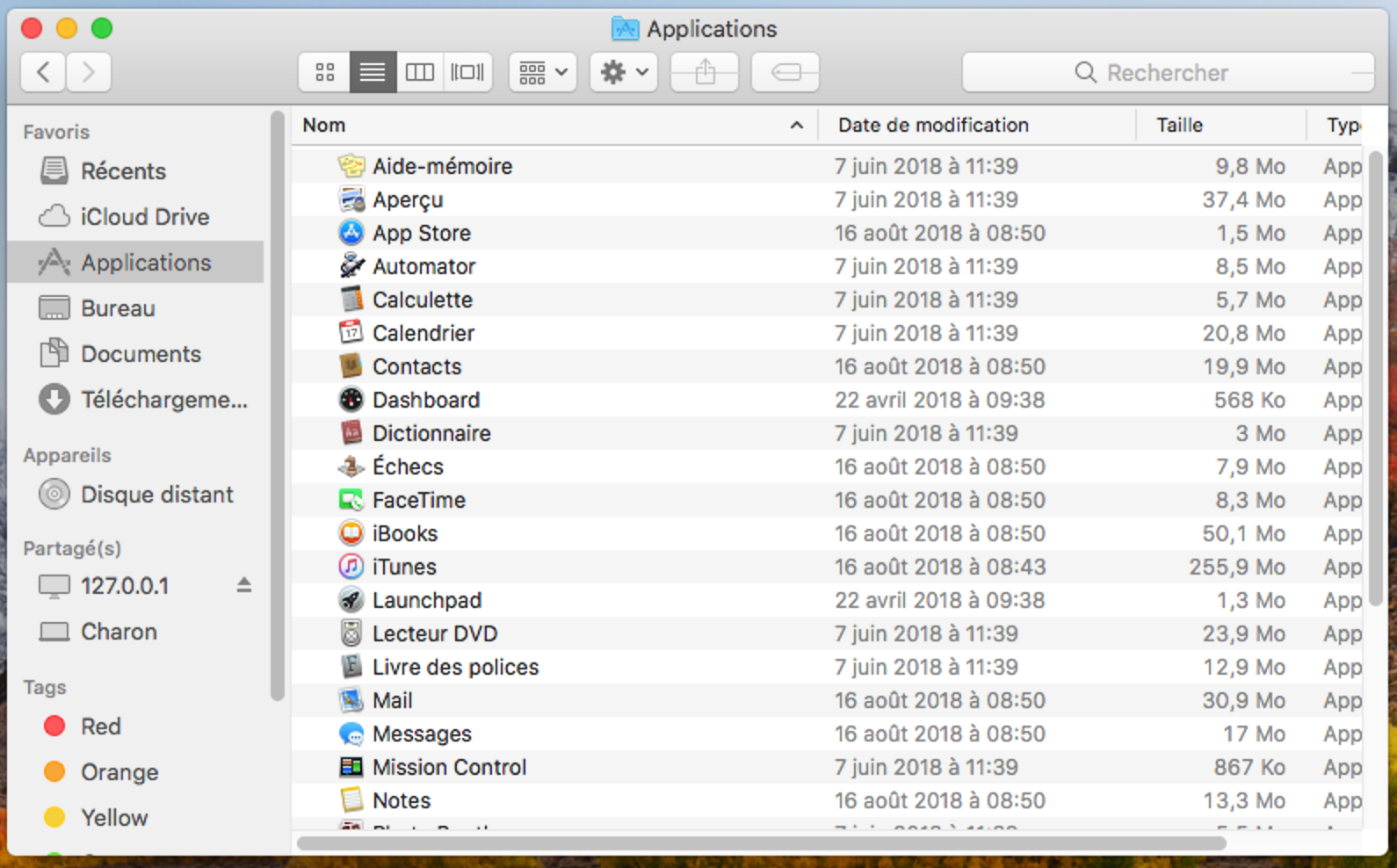This screenshot has height=868, width=1397.
Task: Select the Red tag
Action: (135, 727)
